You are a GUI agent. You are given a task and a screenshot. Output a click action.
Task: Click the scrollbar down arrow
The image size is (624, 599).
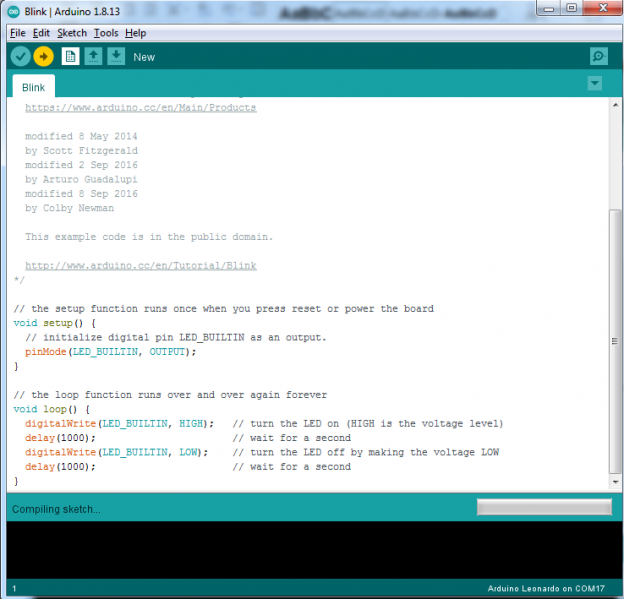click(615, 482)
